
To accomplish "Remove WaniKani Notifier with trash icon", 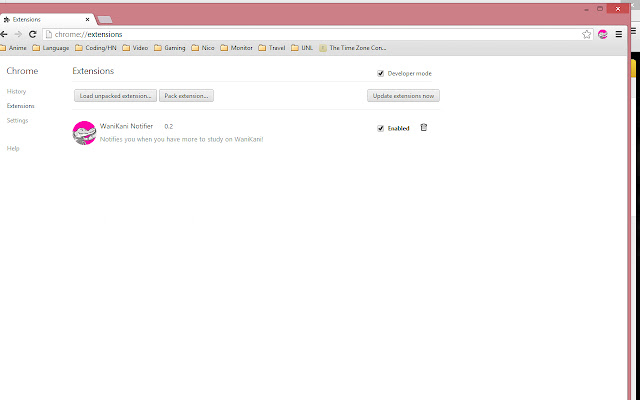I will (x=424, y=128).
